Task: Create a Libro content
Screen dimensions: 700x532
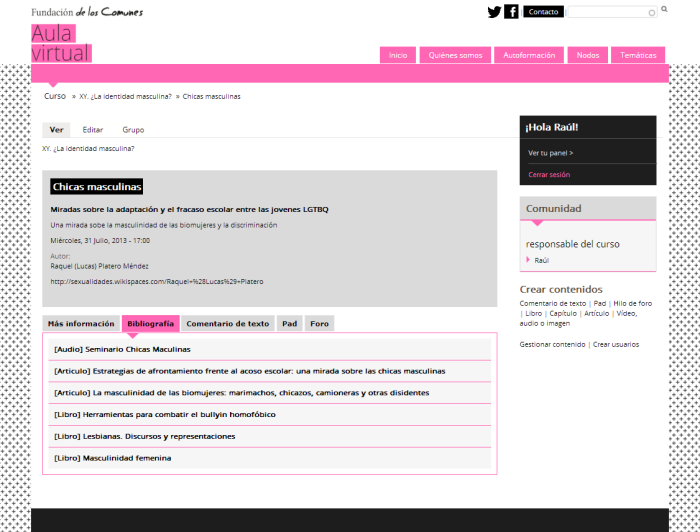Action: [533, 313]
